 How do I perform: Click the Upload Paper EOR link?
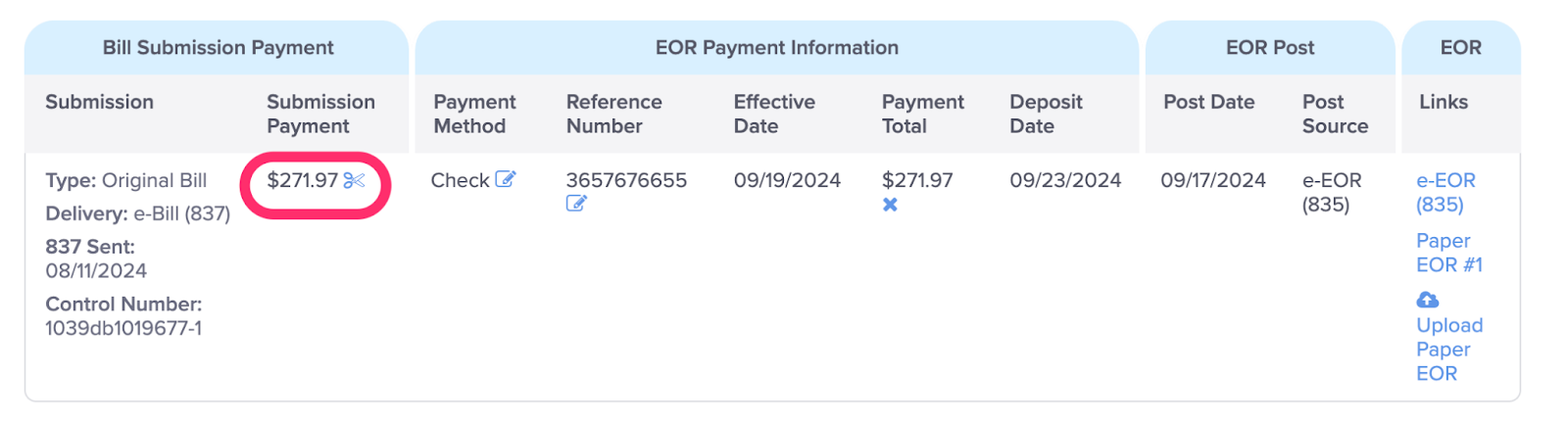1449,349
